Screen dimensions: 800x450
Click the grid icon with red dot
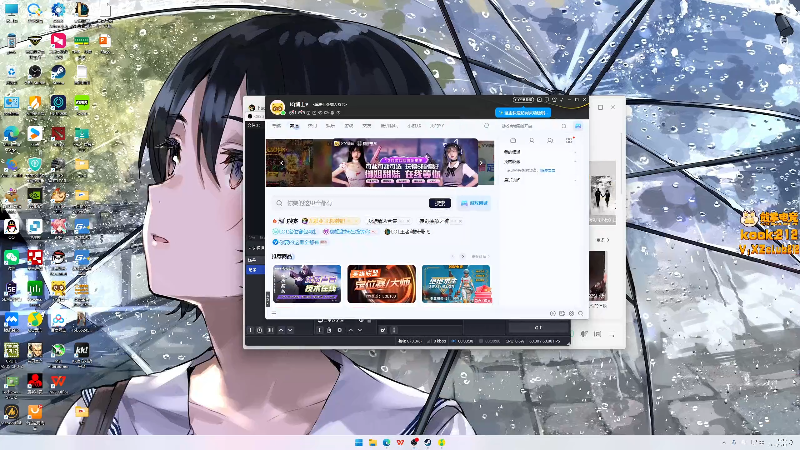pos(569,140)
